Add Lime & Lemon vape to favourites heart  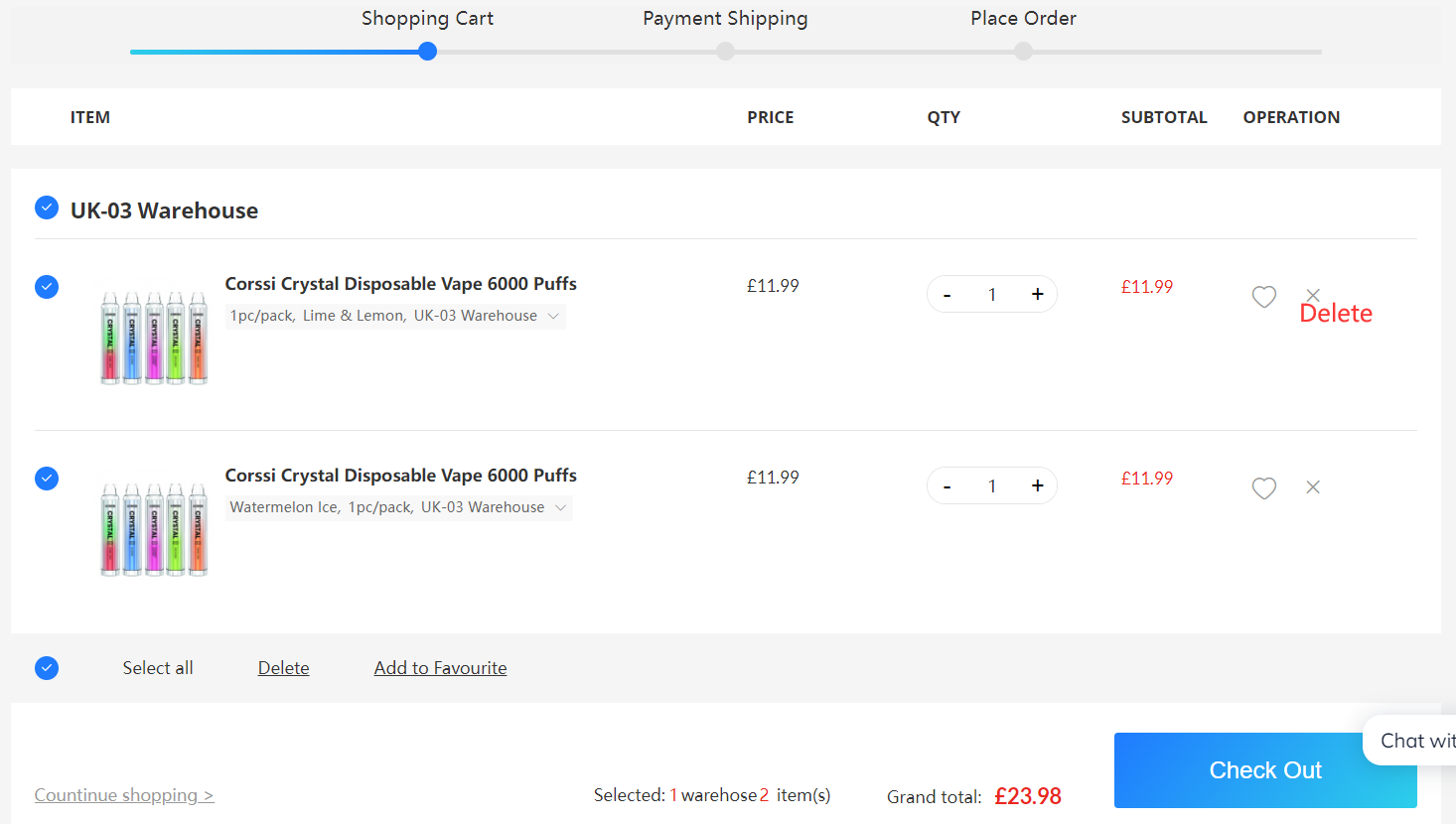1263,296
